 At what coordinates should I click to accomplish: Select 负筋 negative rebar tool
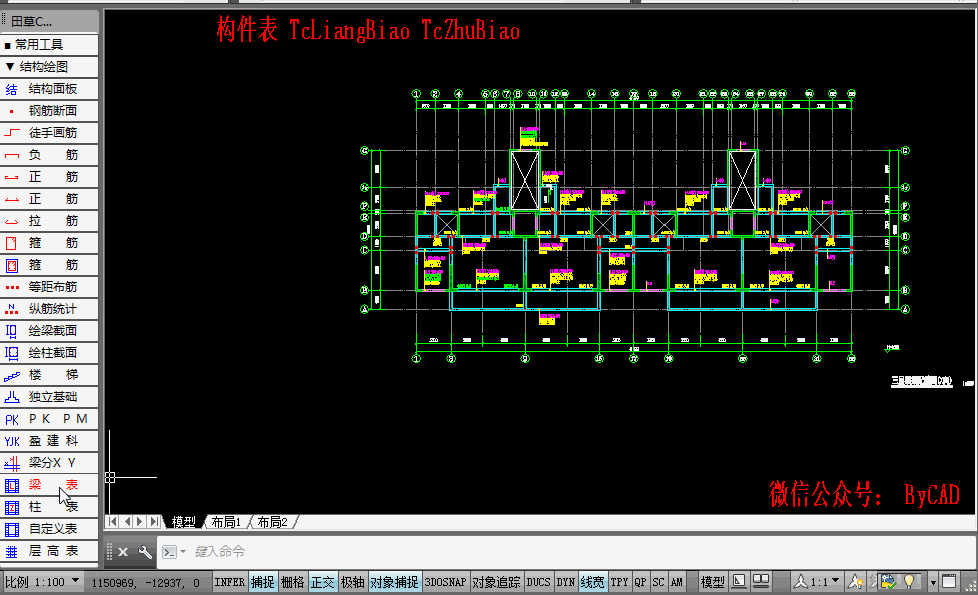[49, 155]
